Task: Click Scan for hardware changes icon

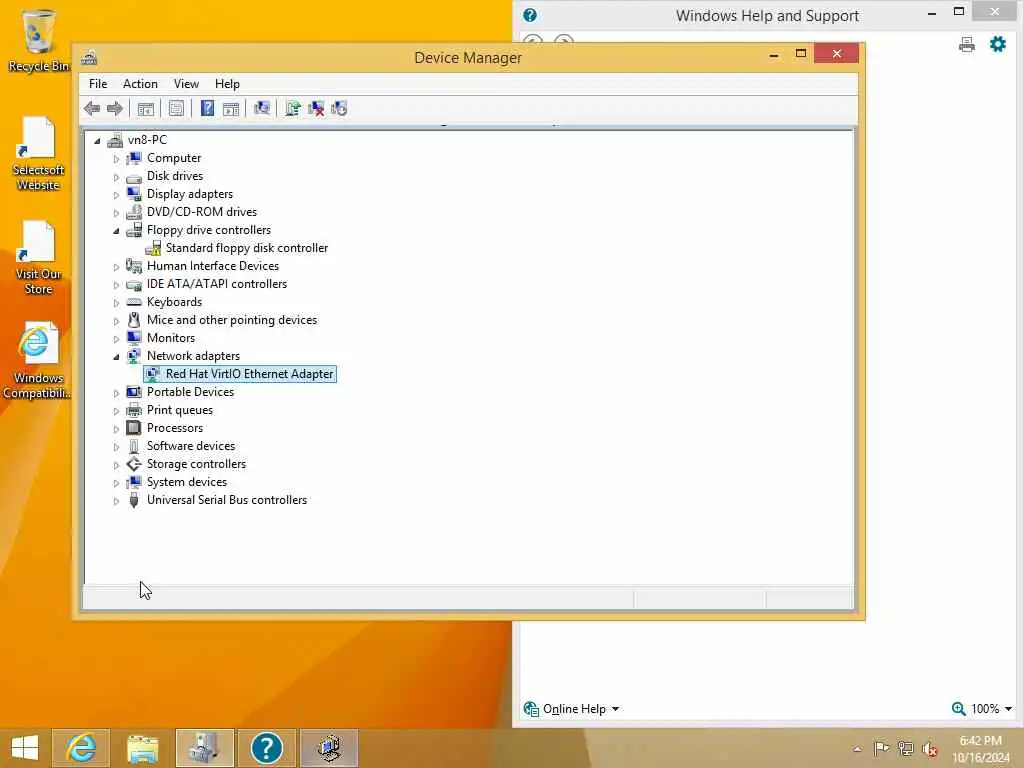Action: coord(262,108)
